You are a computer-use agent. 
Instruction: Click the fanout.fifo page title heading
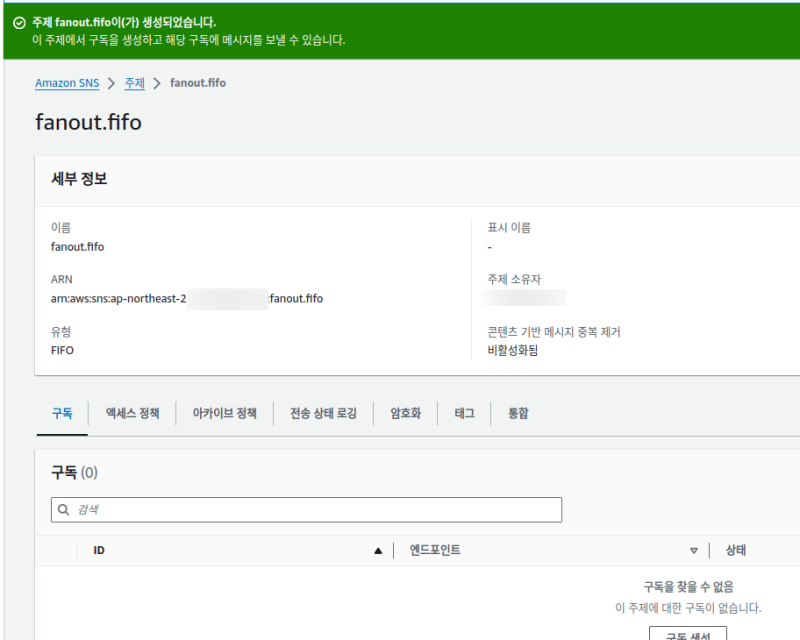point(88,122)
